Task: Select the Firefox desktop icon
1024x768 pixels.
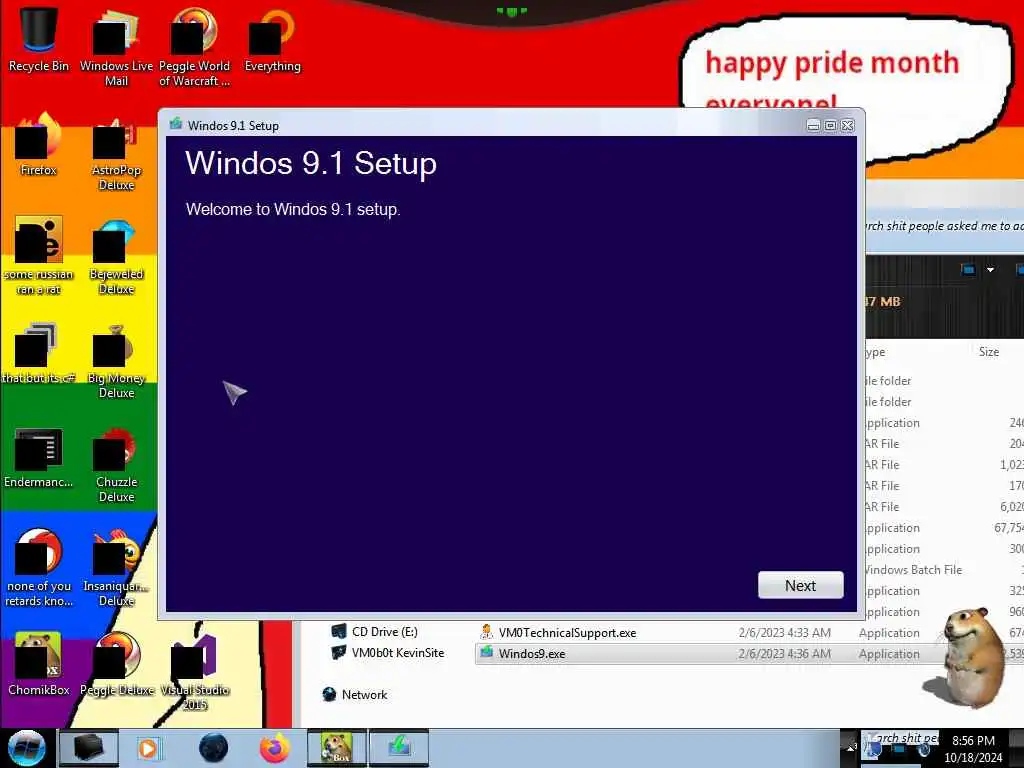Action: (39, 145)
